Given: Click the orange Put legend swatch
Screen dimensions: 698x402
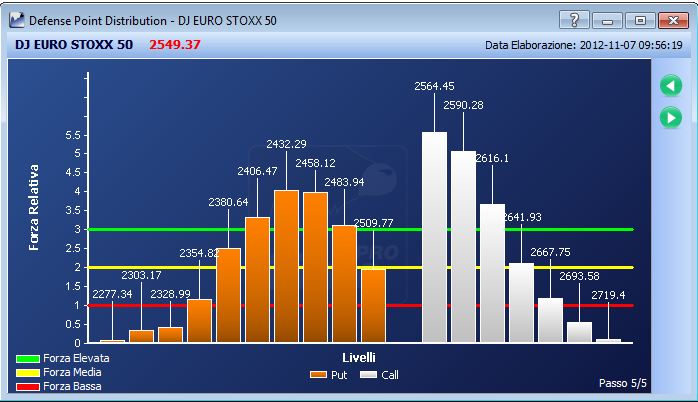Looking at the screenshot, I should pyautogui.click(x=318, y=375).
